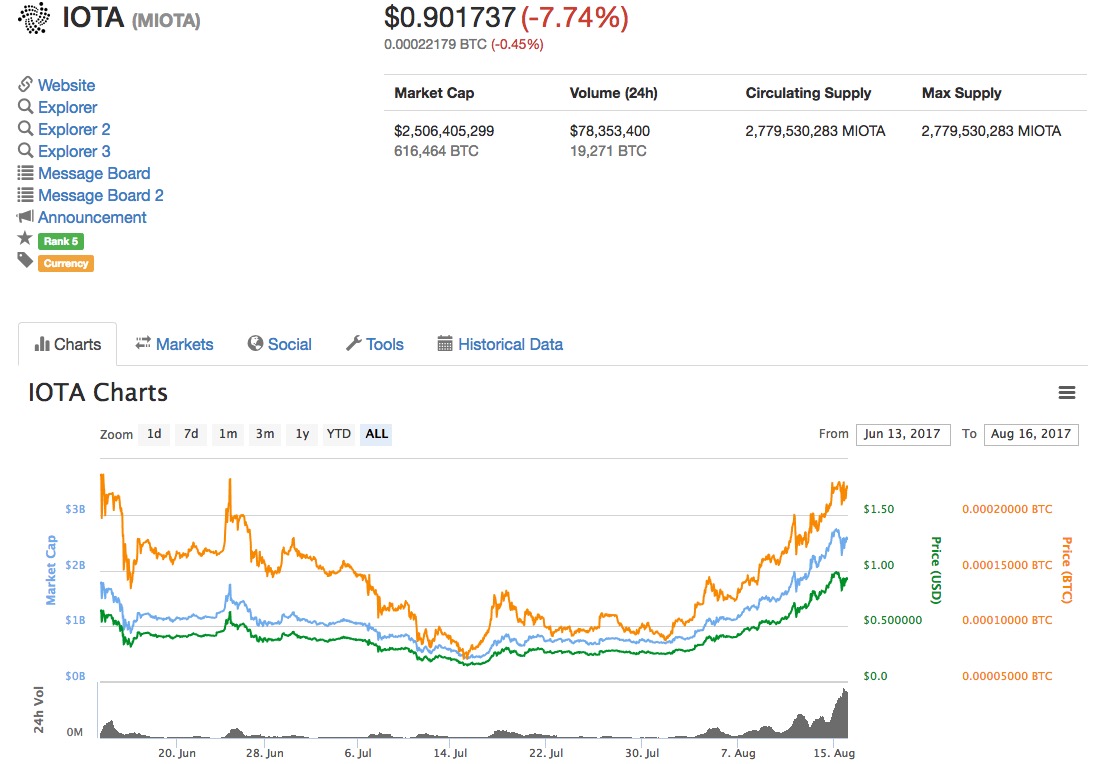
Task: Click the tag icon beside Currency
Action: (26, 260)
